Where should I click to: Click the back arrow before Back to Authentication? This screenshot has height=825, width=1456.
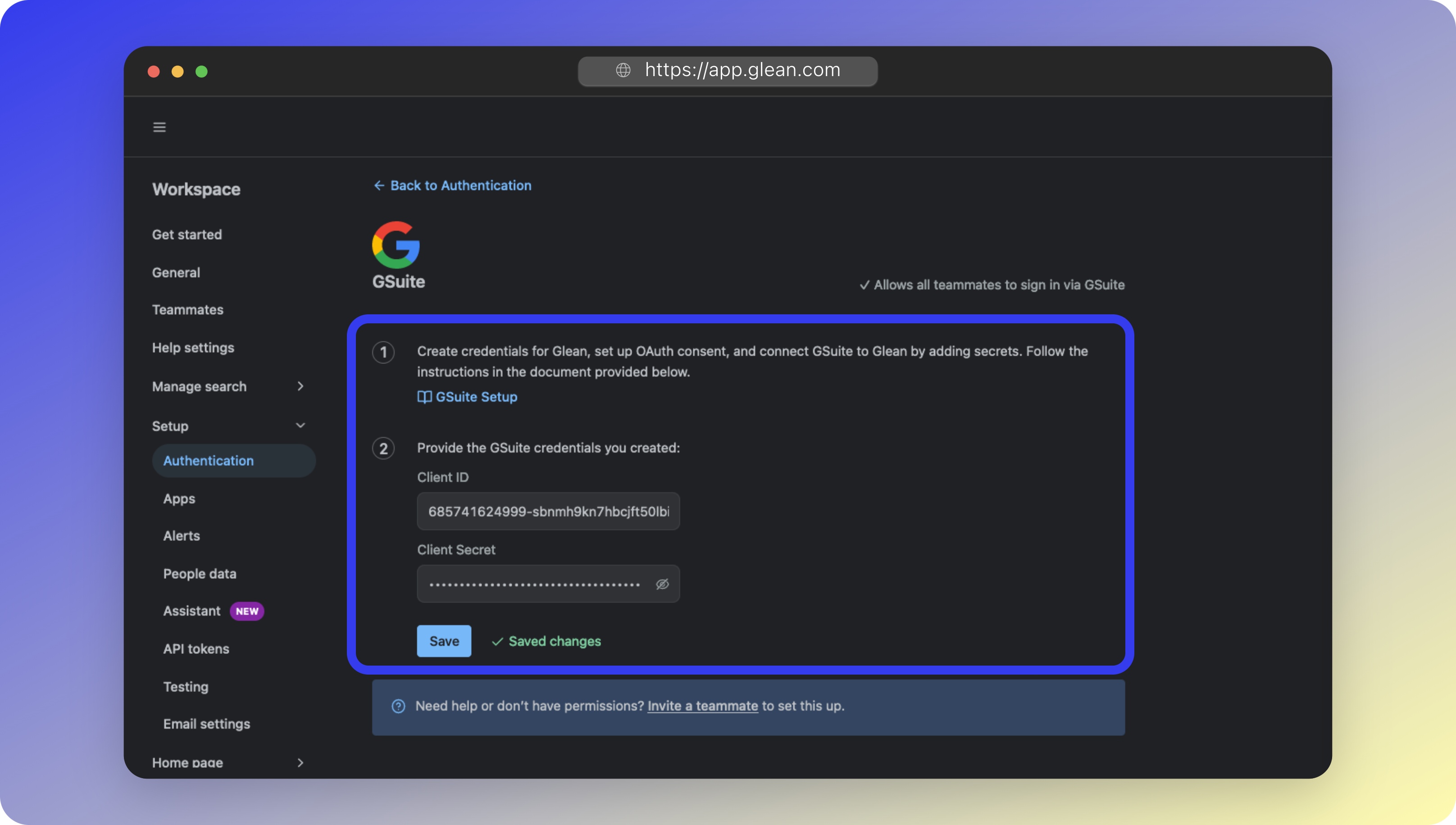click(x=379, y=185)
